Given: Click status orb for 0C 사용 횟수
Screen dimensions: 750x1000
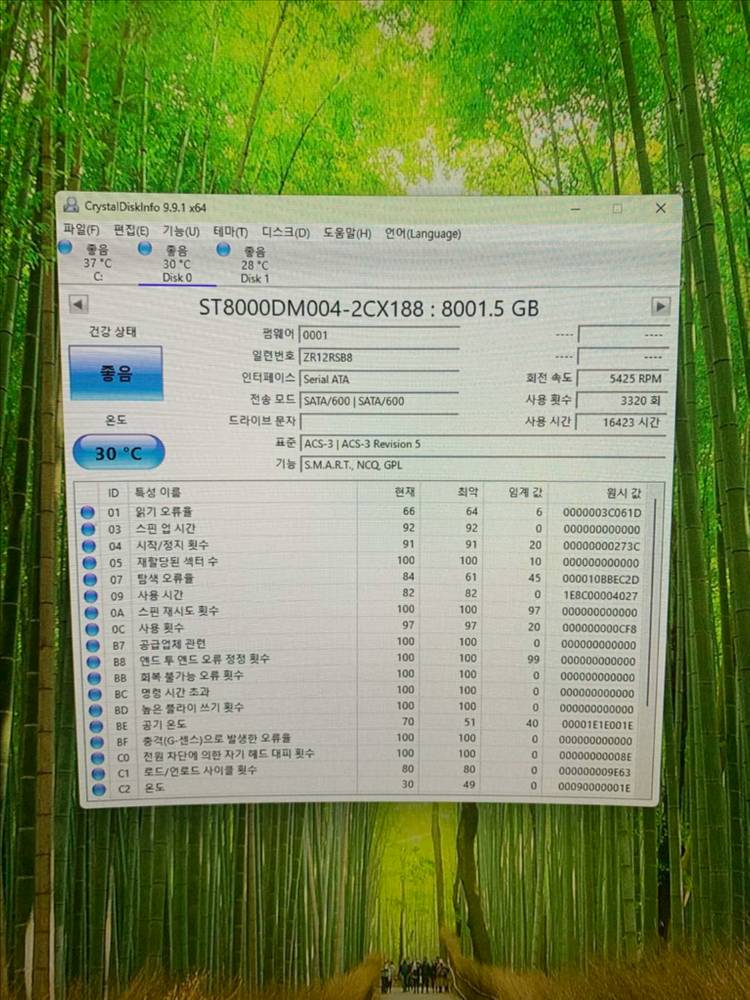Looking at the screenshot, I should (92, 629).
